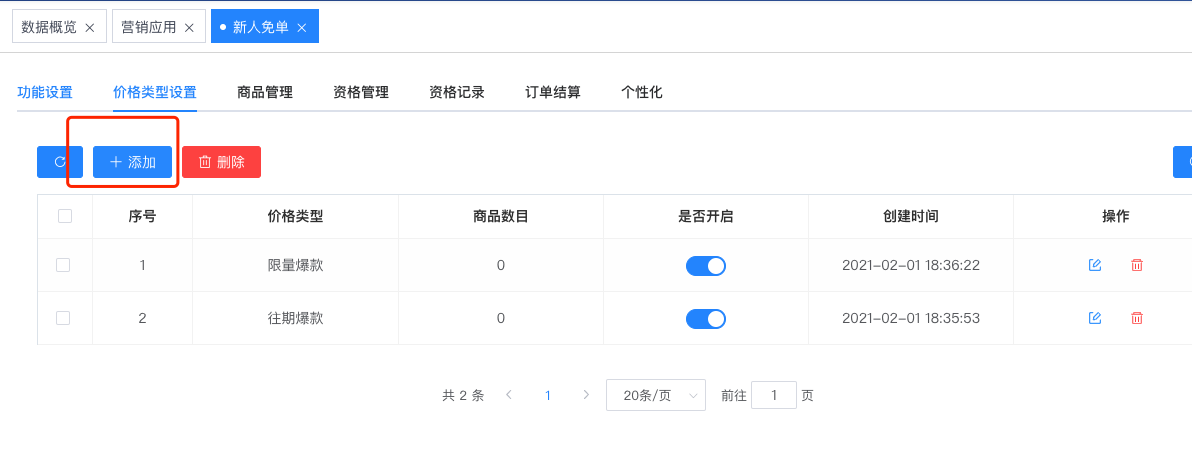Image resolution: width=1192 pixels, height=463 pixels.
Task: Toggle select-all checkbox in table header
Action: click(x=65, y=216)
